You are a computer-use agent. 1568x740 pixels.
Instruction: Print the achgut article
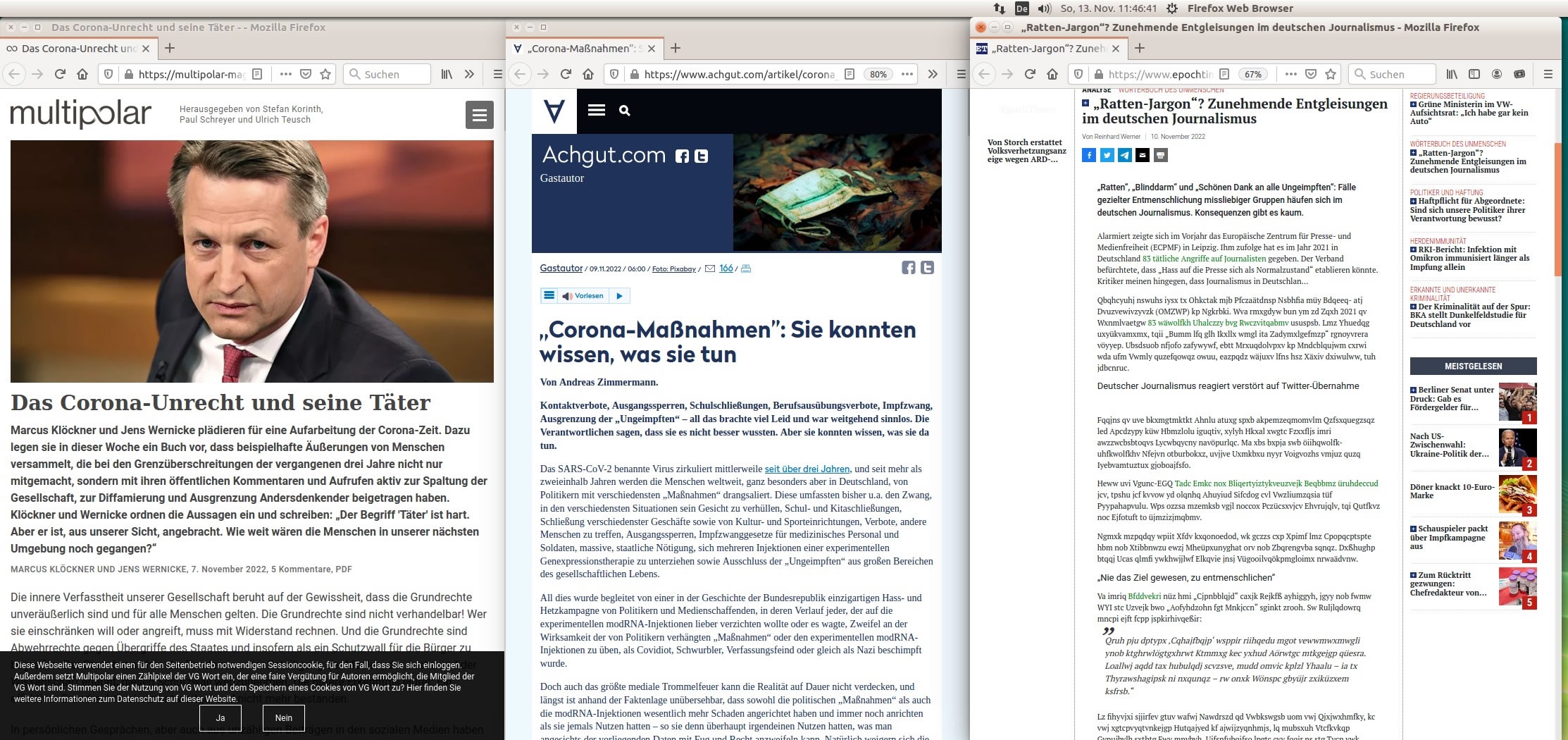point(746,269)
